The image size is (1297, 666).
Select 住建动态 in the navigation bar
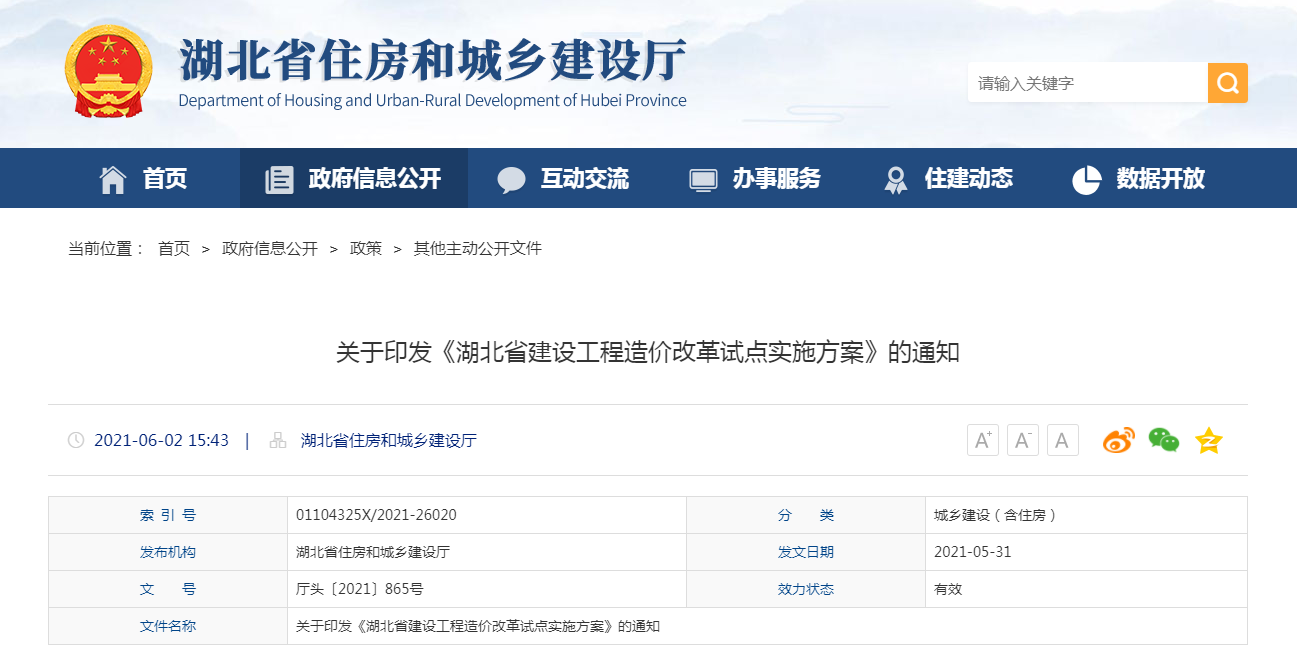point(947,179)
